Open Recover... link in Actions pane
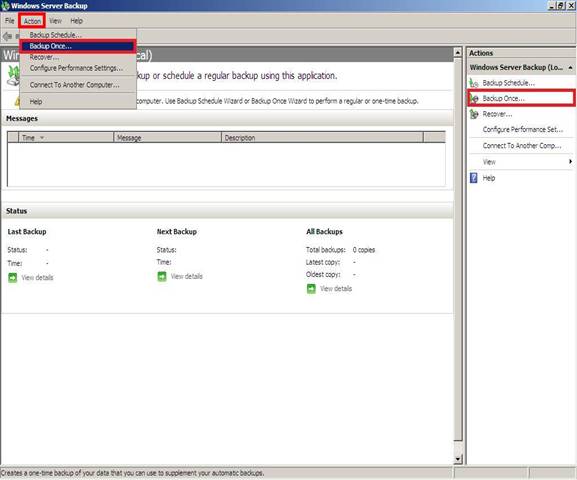 click(x=497, y=114)
